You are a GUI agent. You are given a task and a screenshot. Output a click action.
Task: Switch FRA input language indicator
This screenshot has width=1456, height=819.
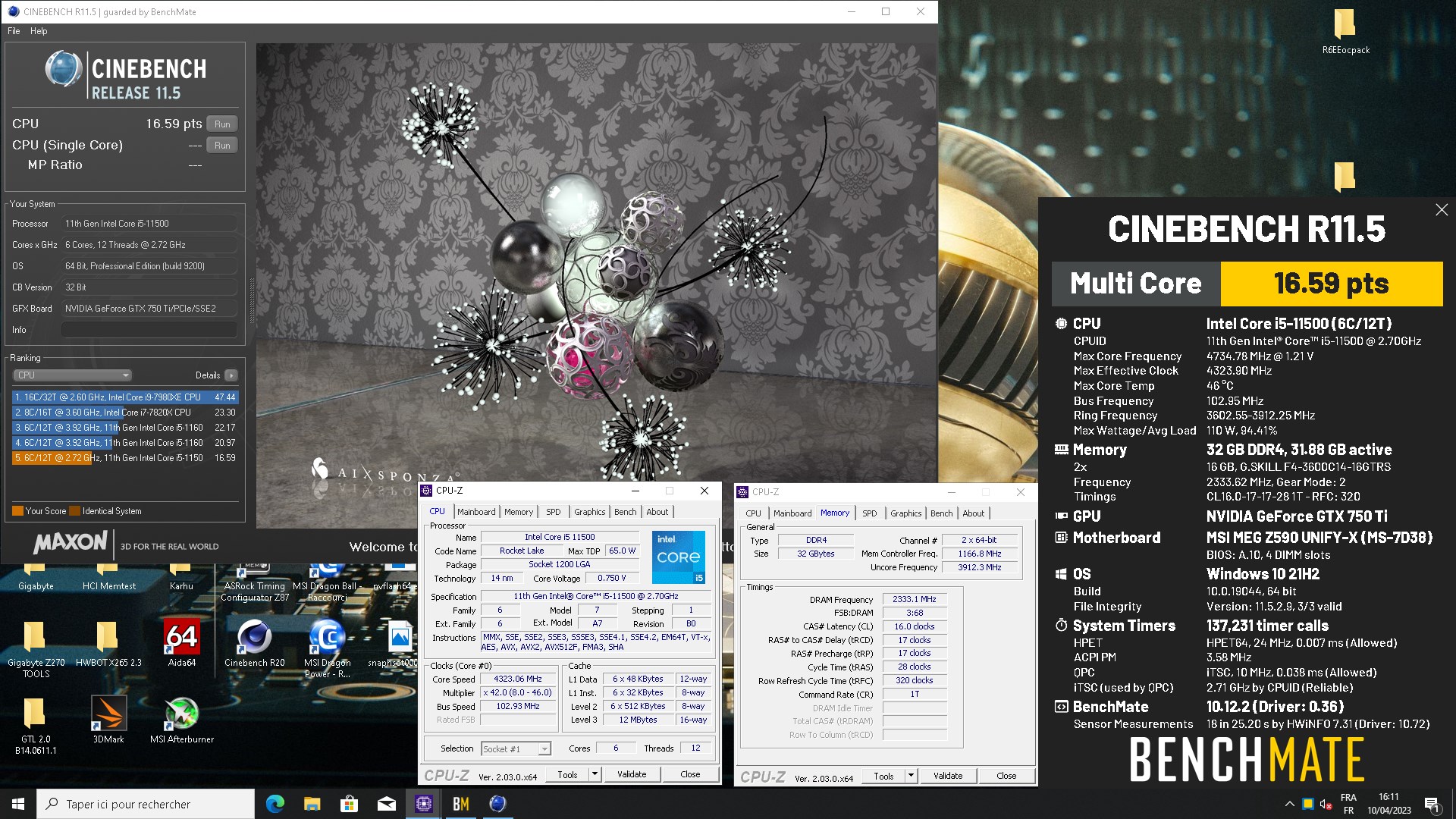click(x=1348, y=804)
